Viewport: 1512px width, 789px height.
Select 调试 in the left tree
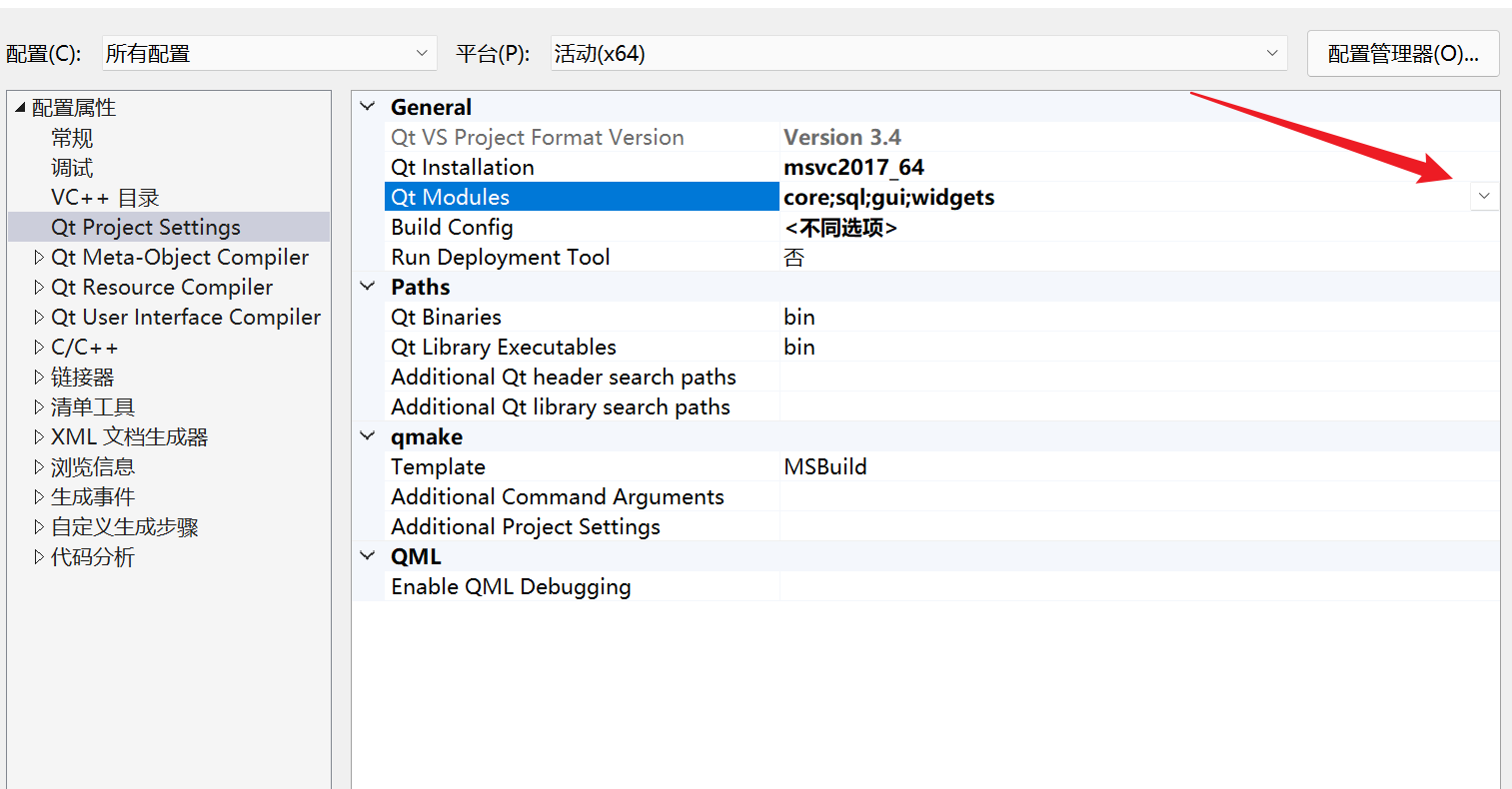(x=71, y=167)
